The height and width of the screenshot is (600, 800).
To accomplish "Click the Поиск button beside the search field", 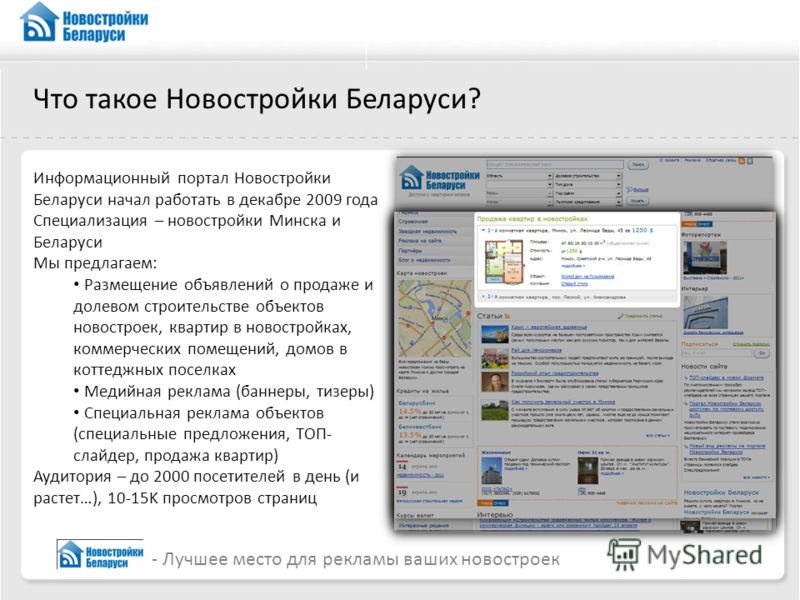I will point(638,165).
